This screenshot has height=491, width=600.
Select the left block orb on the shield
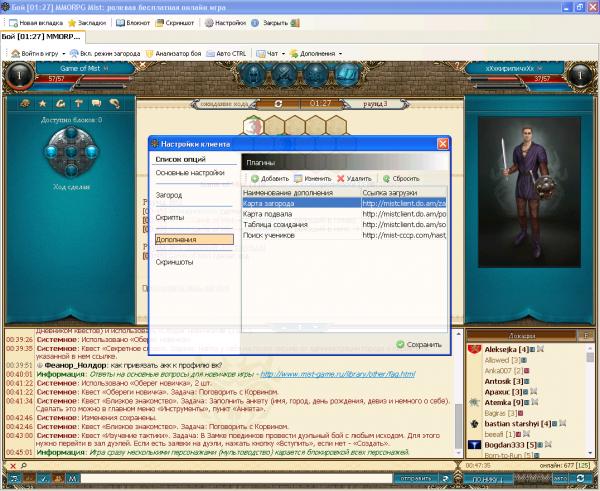pyautogui.click(x=52, y=152)
